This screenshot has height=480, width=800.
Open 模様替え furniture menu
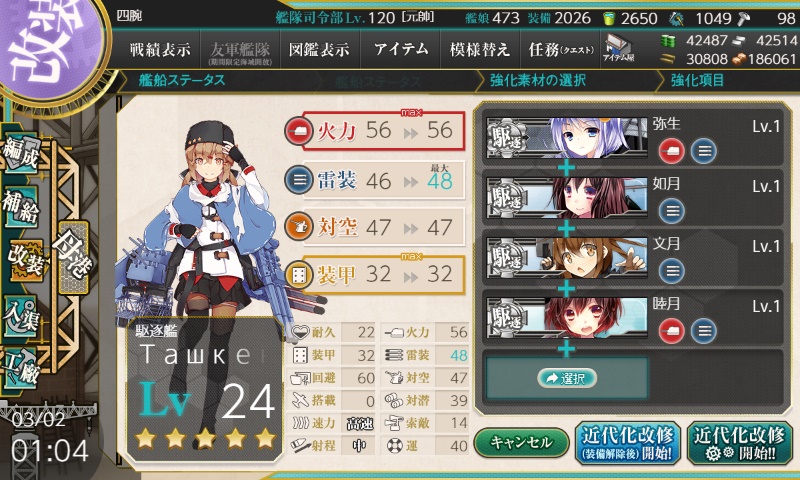(480, 49)
